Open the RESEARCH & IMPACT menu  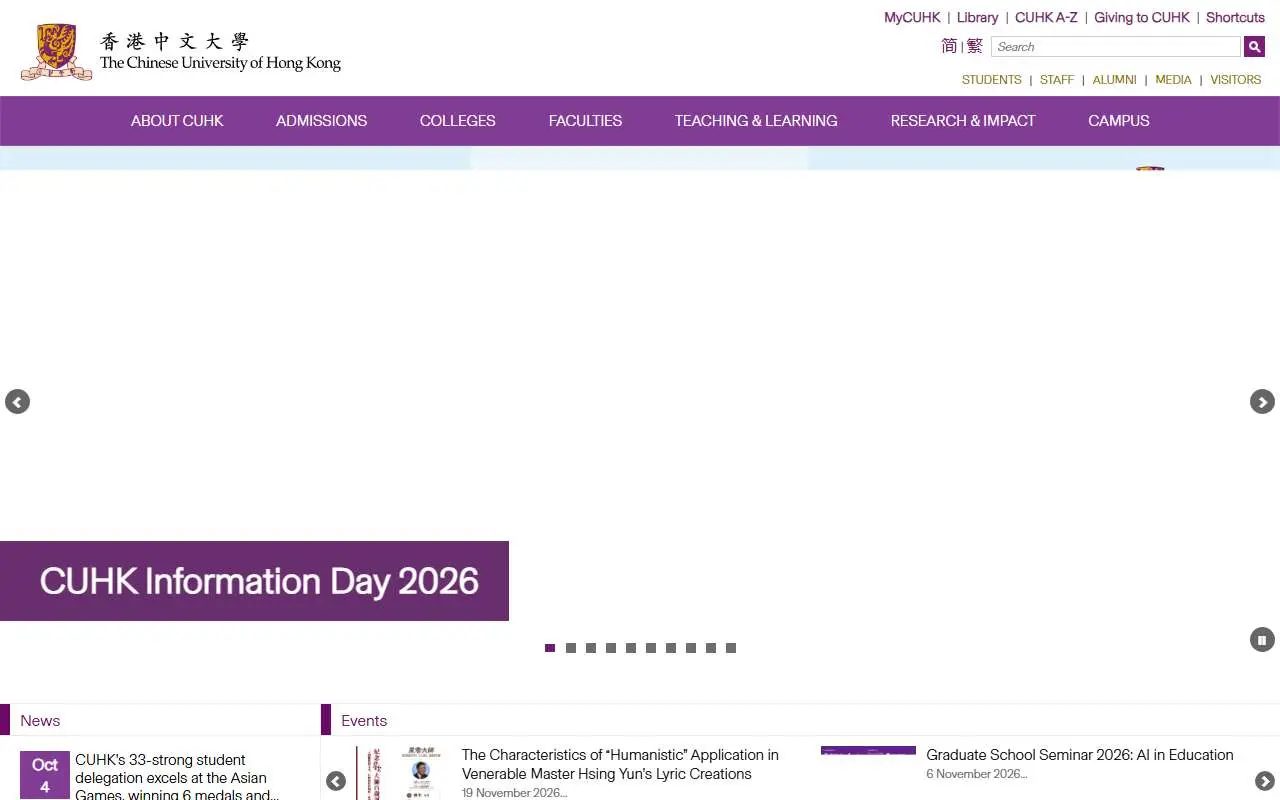(963, 121)
